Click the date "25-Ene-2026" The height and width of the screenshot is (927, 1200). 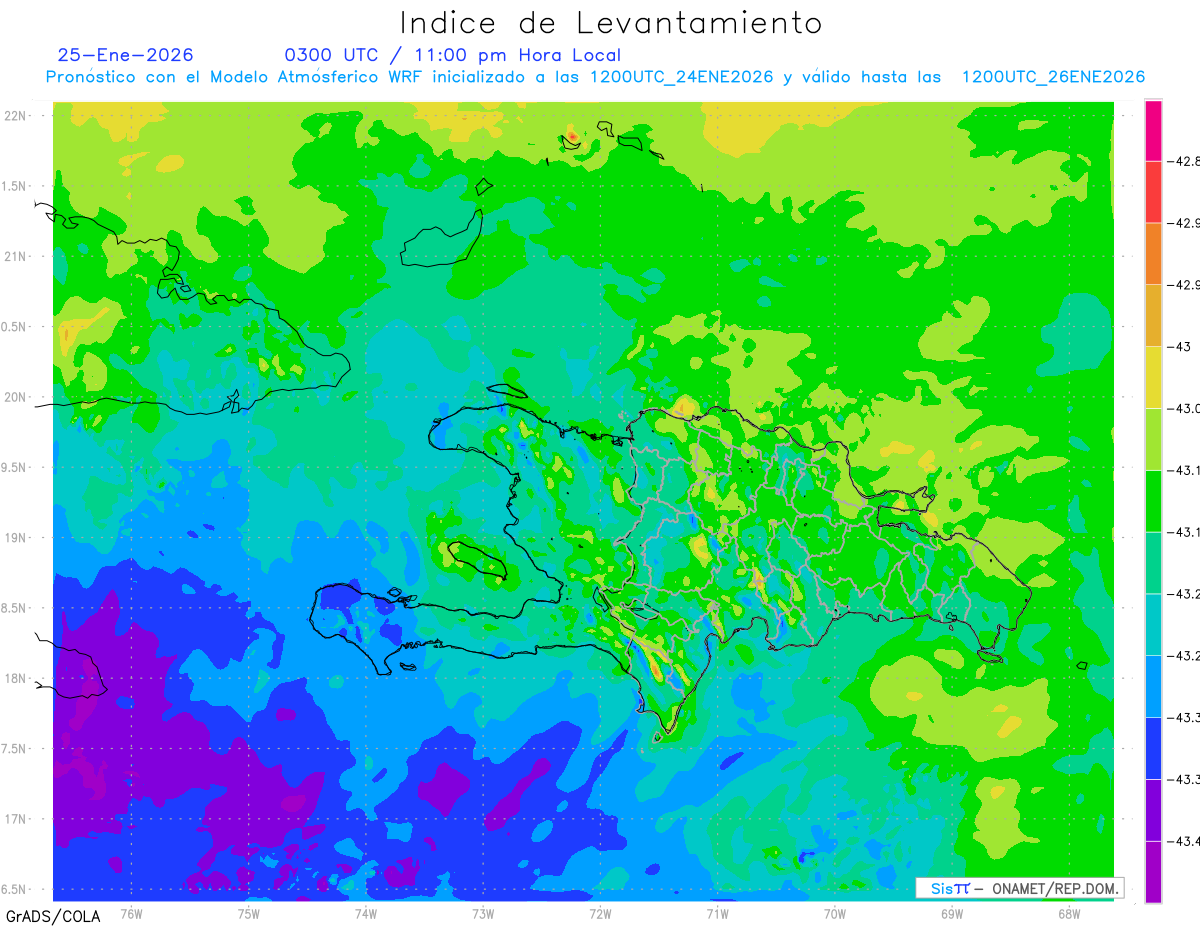(x=126, y=55)
